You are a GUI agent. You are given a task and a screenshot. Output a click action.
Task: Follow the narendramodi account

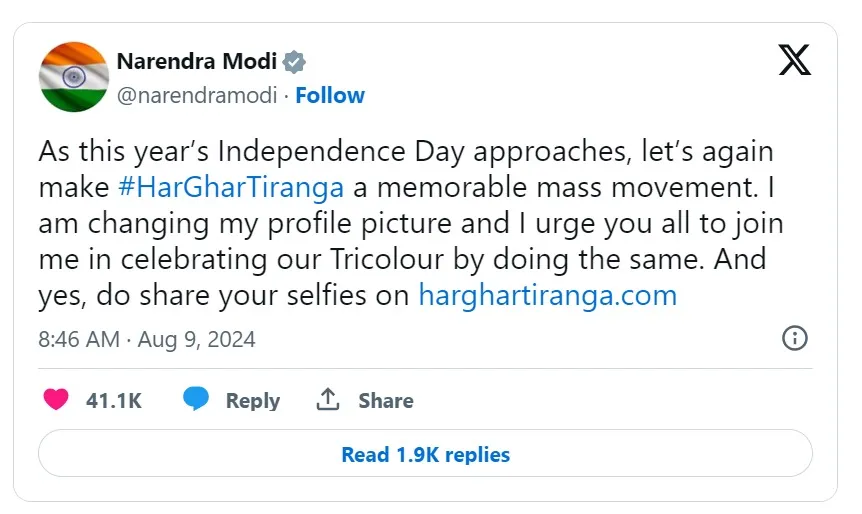coord(330,96)
